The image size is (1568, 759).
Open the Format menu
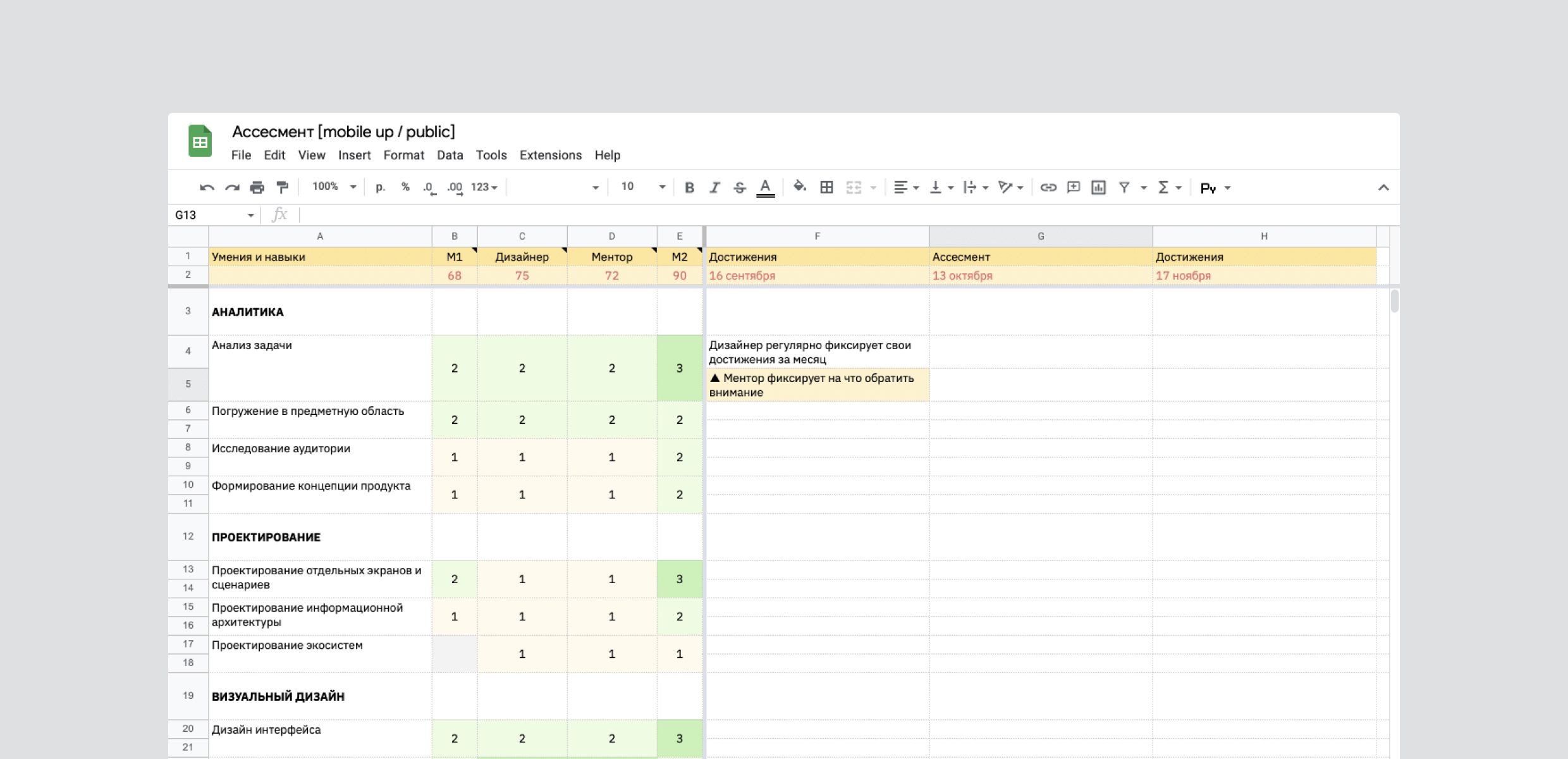[403, 155]
